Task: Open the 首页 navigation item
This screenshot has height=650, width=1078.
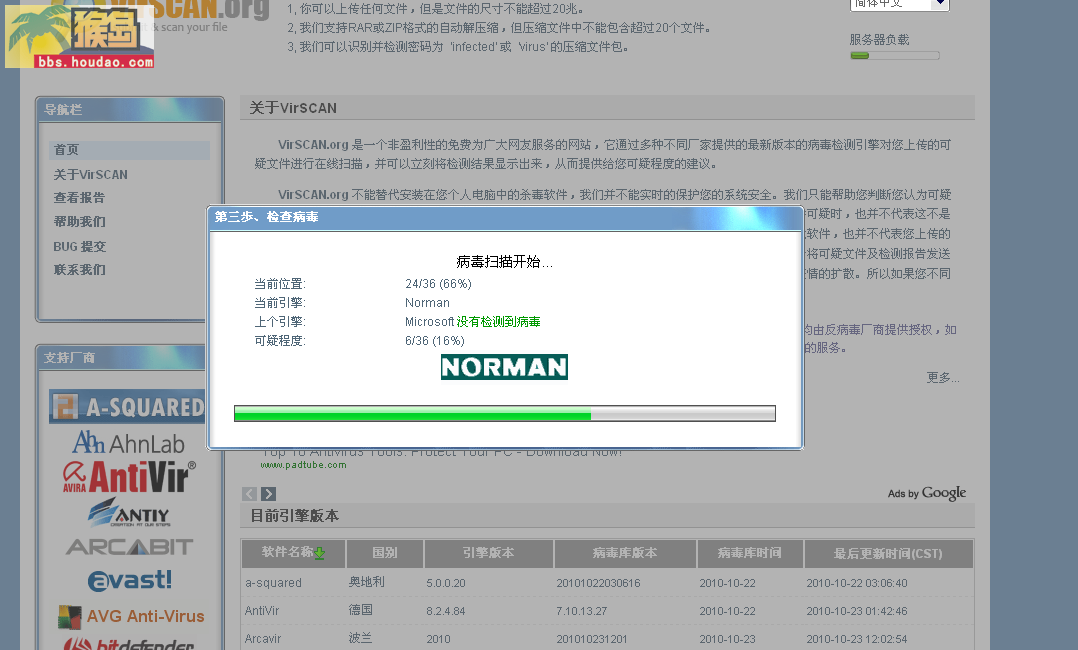Action: coord(129,150)
